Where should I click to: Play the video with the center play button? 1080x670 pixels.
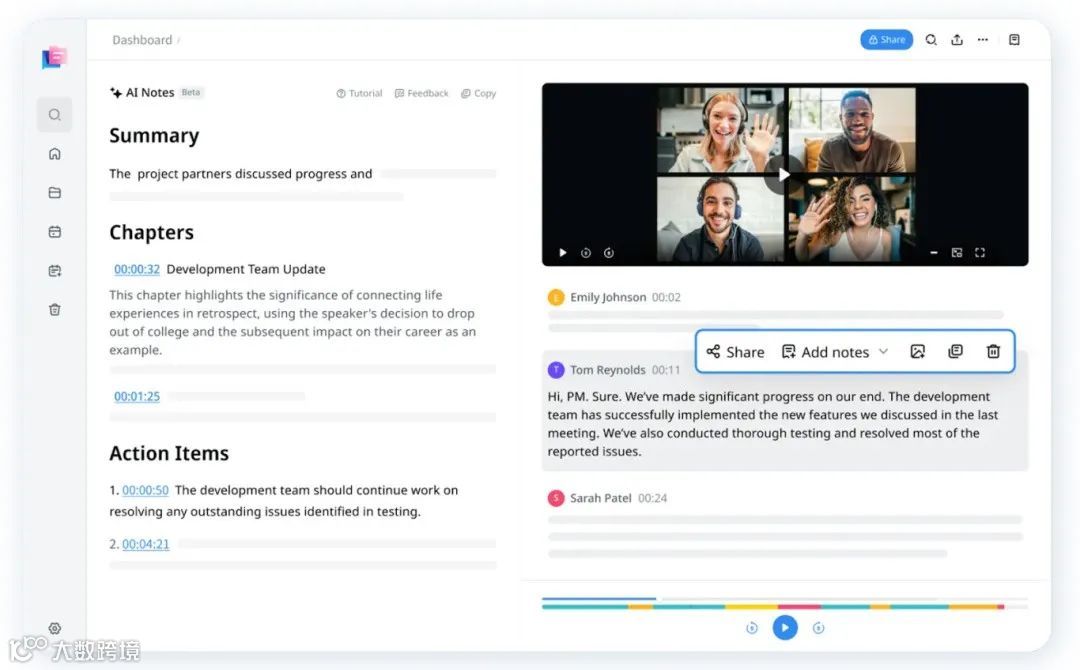point(783,175)
